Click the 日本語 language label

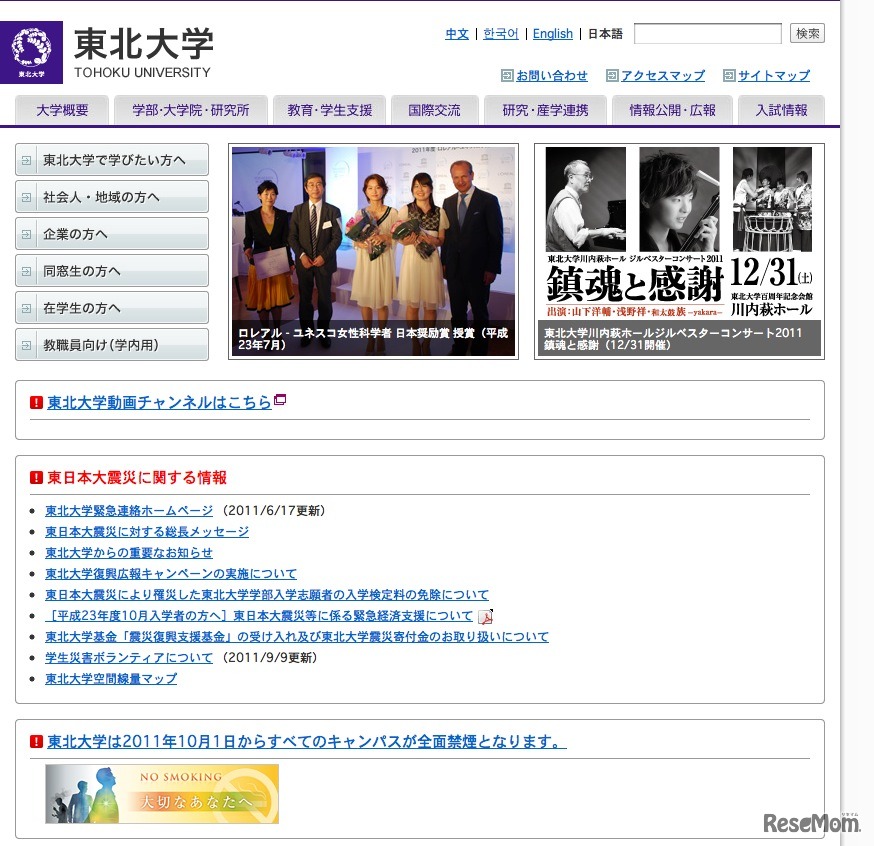(x=605, y=34)
